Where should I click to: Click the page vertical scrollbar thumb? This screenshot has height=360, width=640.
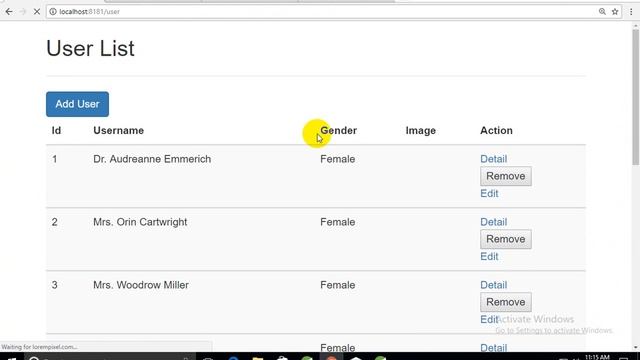pos(636,97)
